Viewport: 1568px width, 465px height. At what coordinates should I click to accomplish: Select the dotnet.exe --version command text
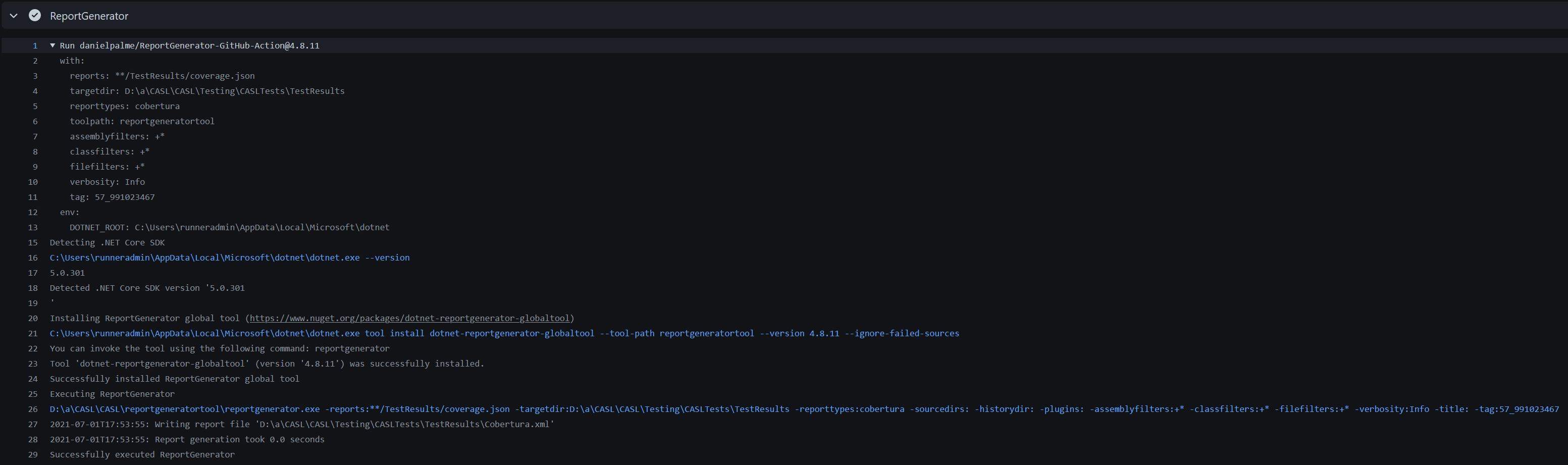229,257
